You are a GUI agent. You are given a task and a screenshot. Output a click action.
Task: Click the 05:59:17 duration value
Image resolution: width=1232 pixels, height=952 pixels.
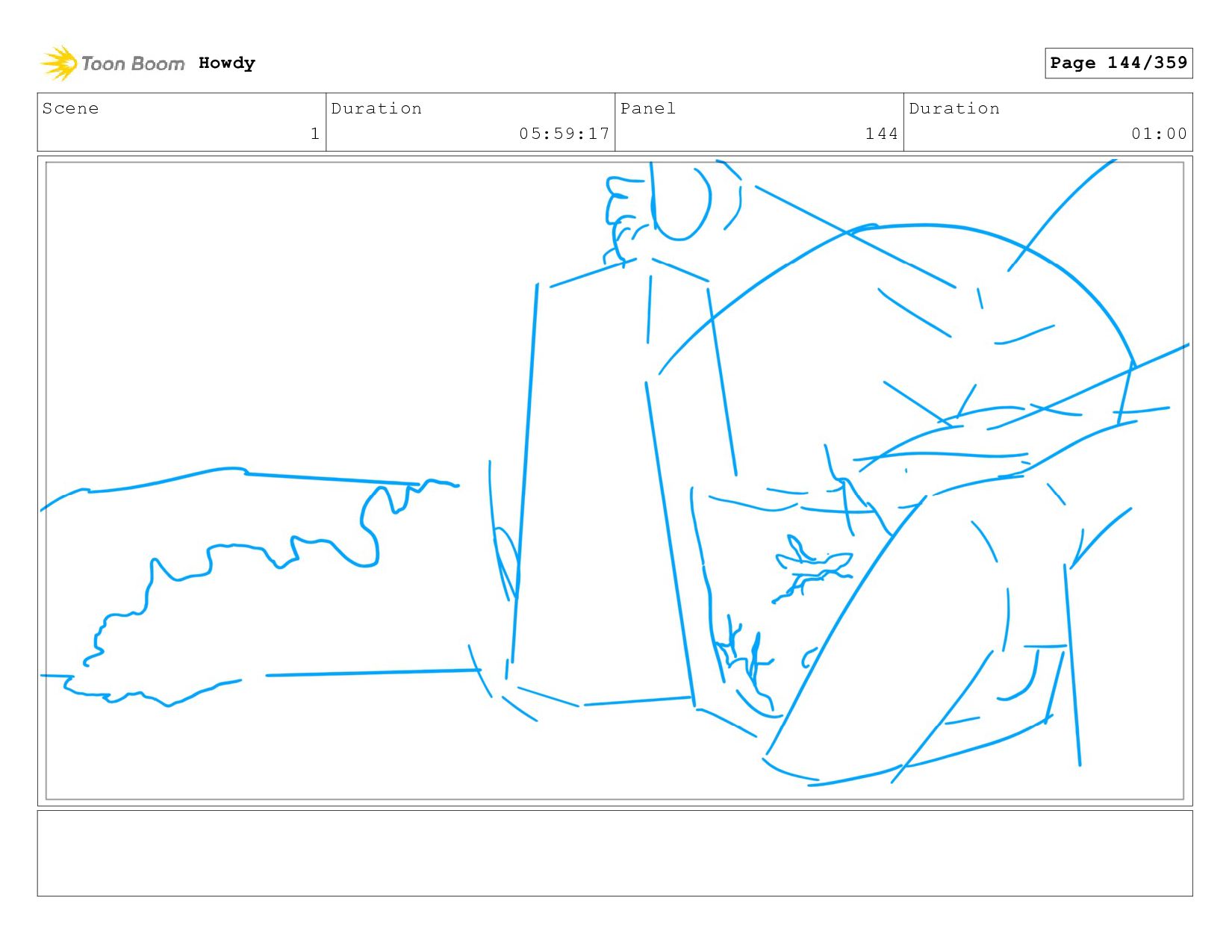[564, 134]
